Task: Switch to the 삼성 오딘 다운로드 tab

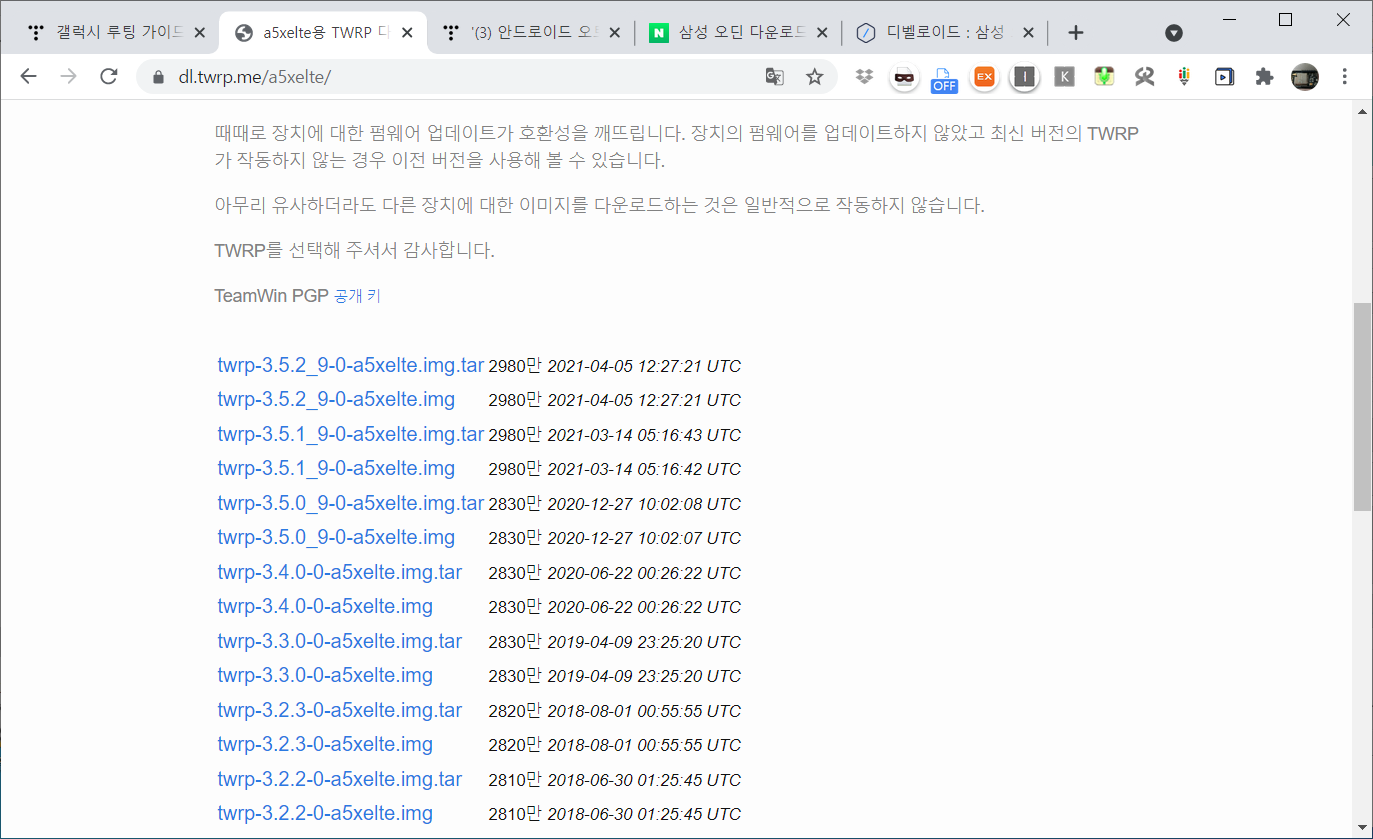Action: (x=738, y=33)
